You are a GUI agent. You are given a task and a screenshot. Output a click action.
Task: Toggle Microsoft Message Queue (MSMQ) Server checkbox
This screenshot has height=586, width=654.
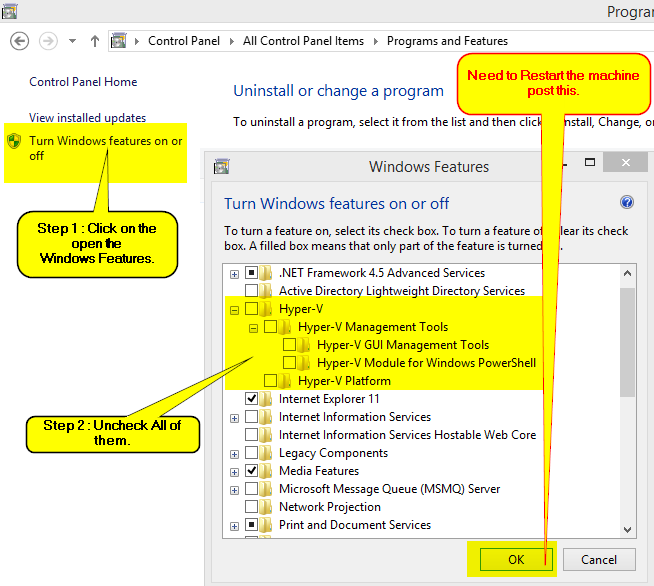tap(251, 488)
